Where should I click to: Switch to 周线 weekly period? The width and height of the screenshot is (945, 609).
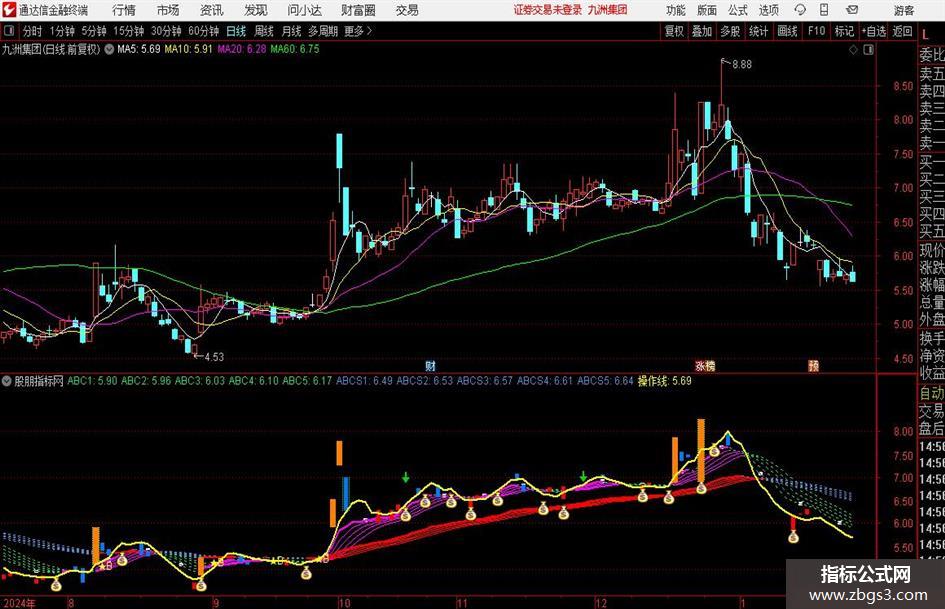click(263, 31)
